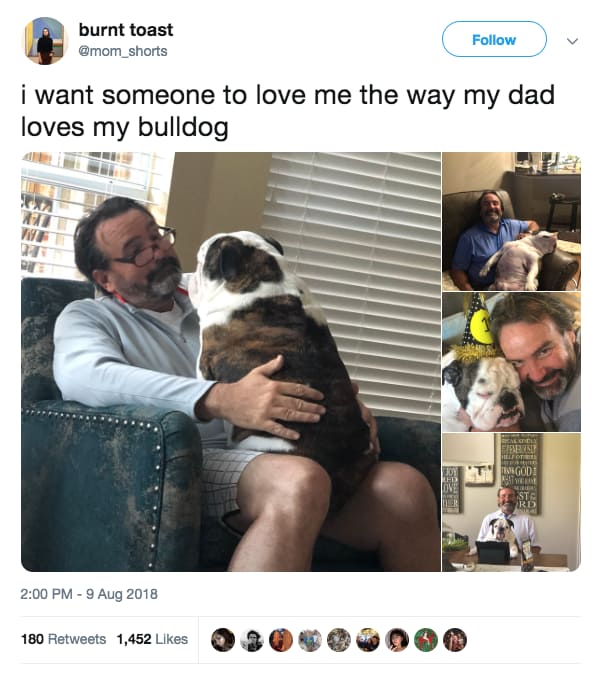View the 180 Retweets list
Screen dimensions: 597x674
click(x=64, y=639)
